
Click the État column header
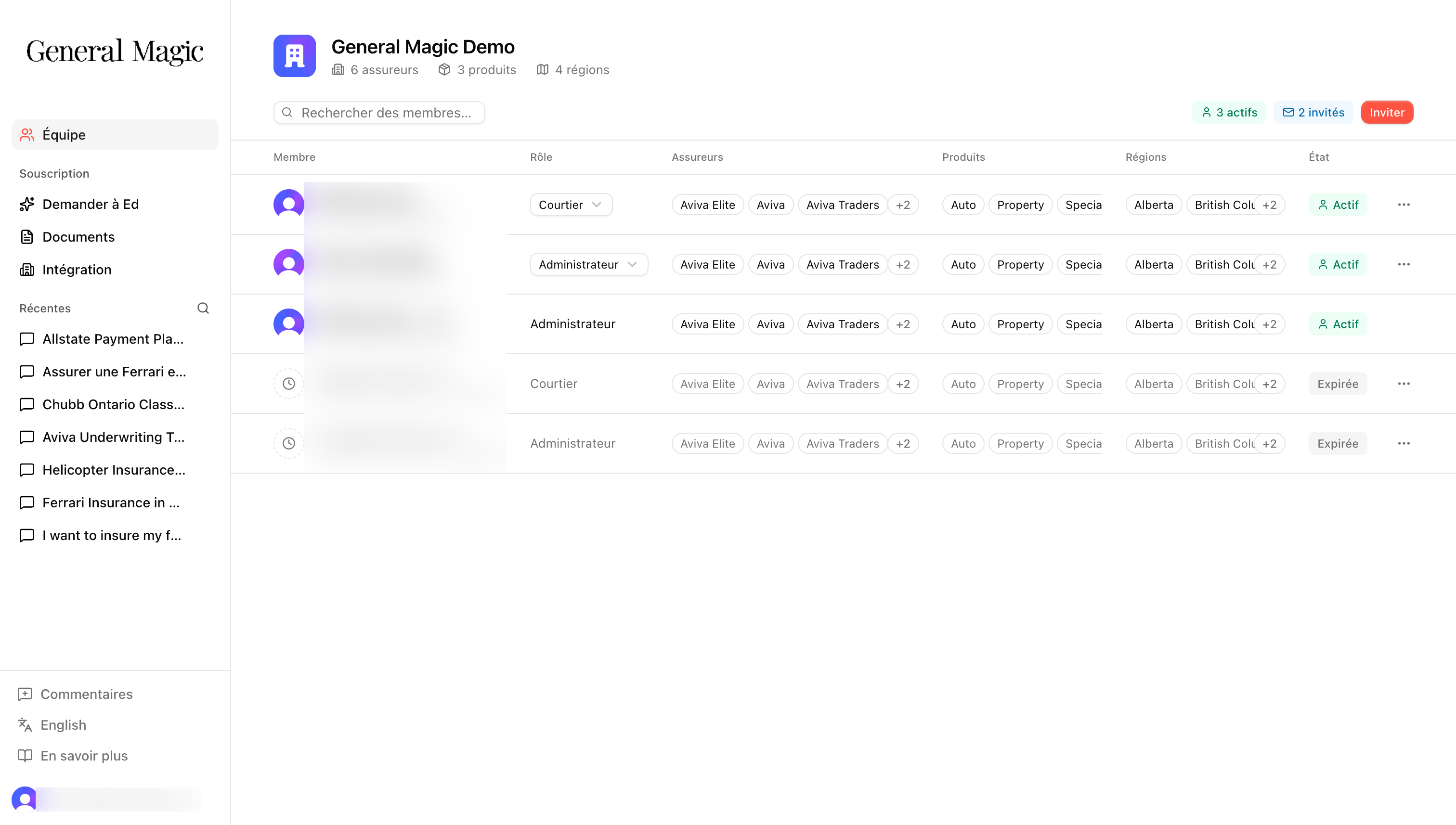[1319, 157]
